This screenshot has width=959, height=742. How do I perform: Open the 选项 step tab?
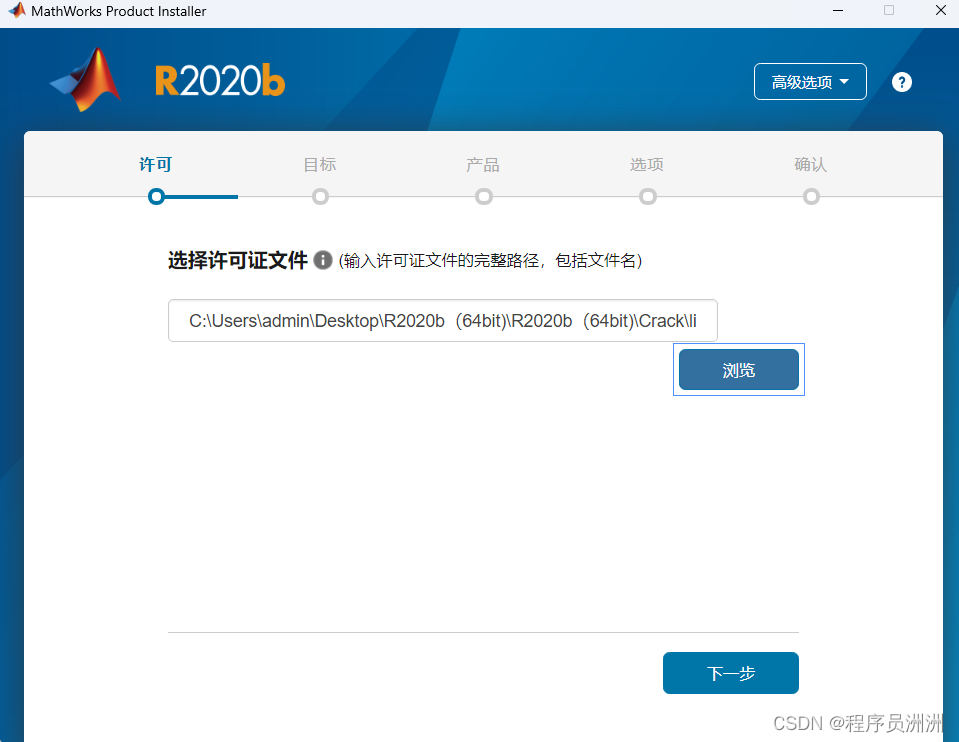click(647, 164)
